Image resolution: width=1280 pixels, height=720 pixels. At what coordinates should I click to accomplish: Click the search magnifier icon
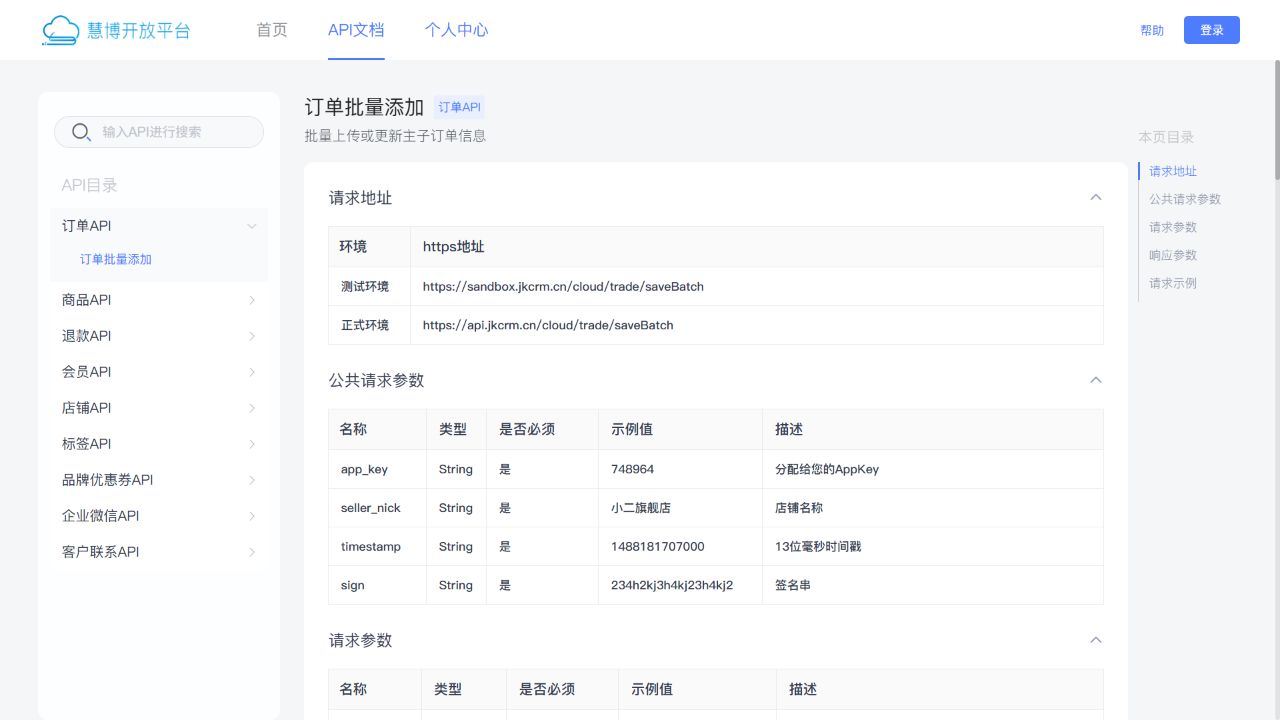[81, 132]
